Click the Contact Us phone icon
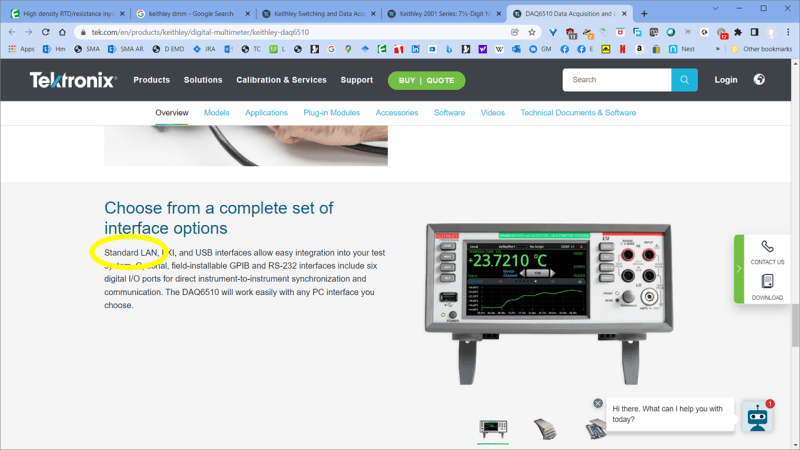The height and width of the screenshot is (450, 800). pos(767,247)
